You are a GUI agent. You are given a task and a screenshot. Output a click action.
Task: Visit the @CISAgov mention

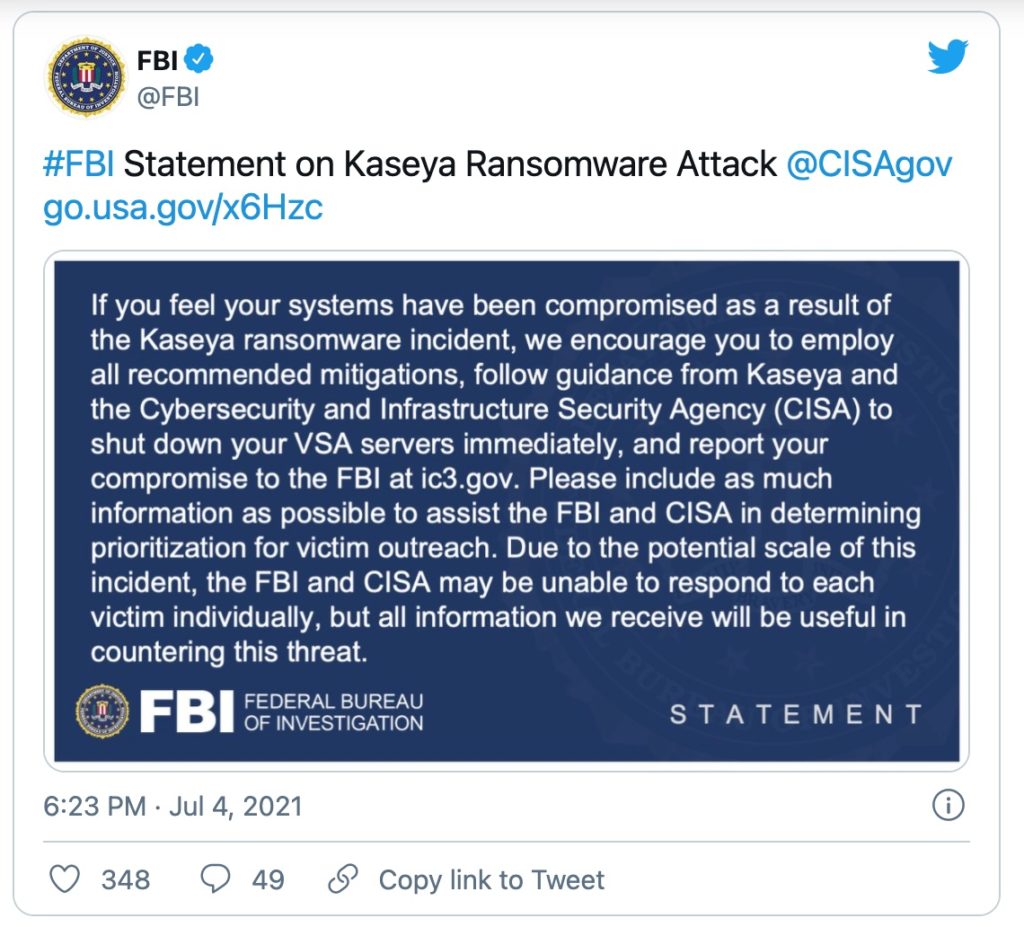click(869, 164)
